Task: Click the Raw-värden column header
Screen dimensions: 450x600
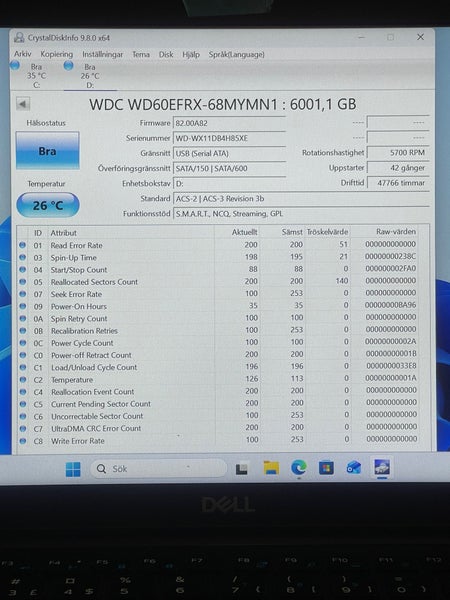Action: [396, 232]
